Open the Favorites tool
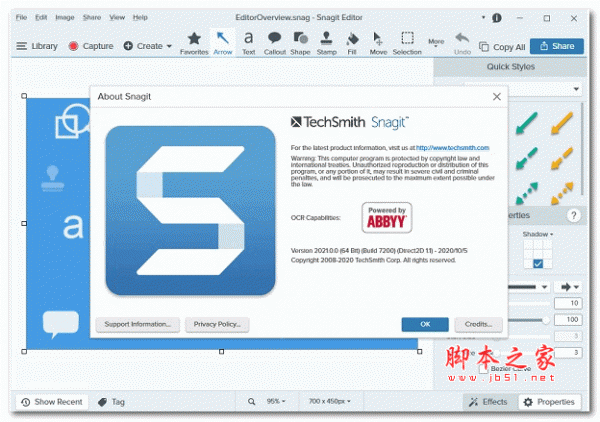The image size is (600, 422). click(194, 44)
